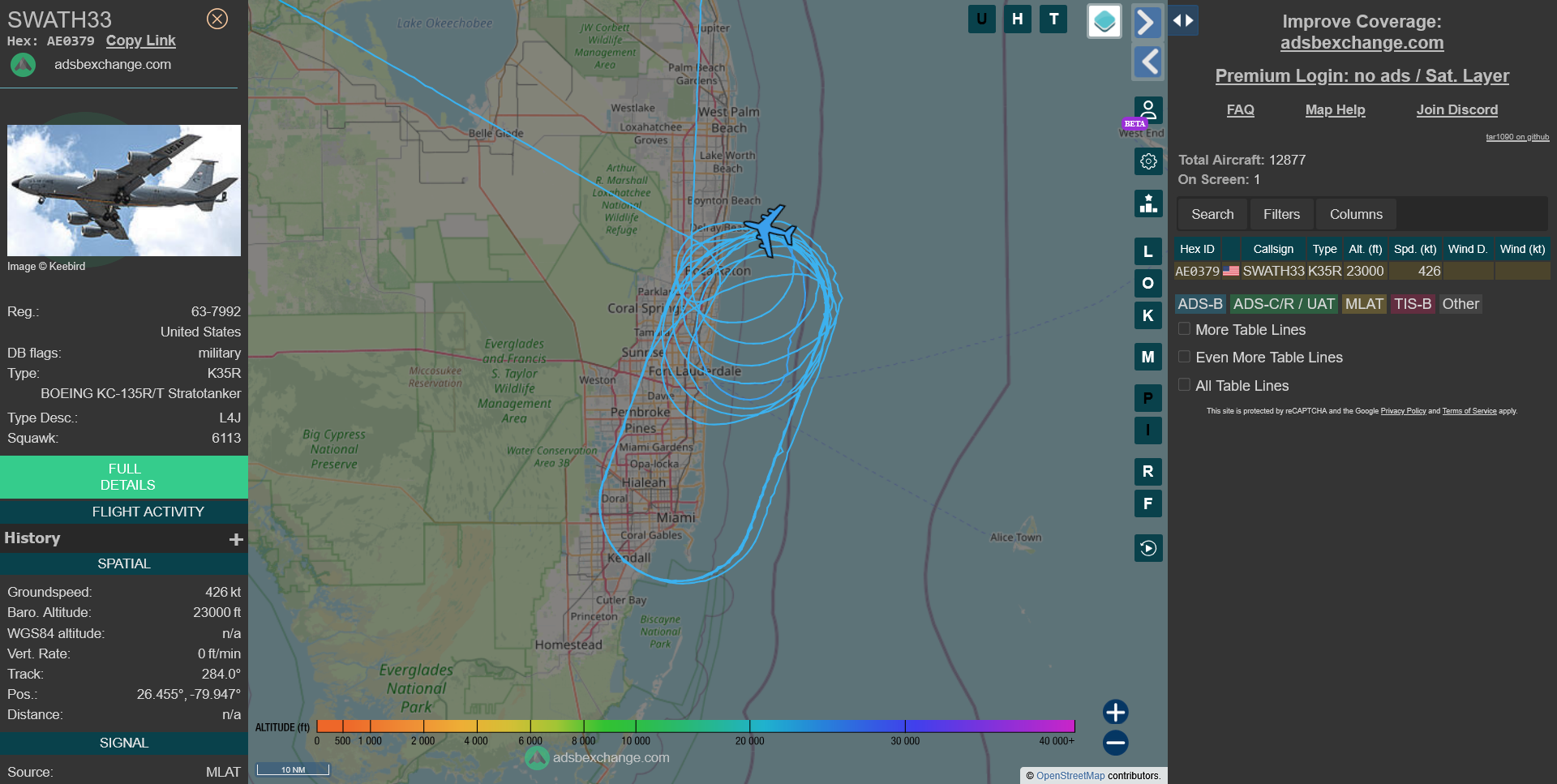1557x784 pixels.
Task: Click the H map toggle button
Action: [1017, 19]
